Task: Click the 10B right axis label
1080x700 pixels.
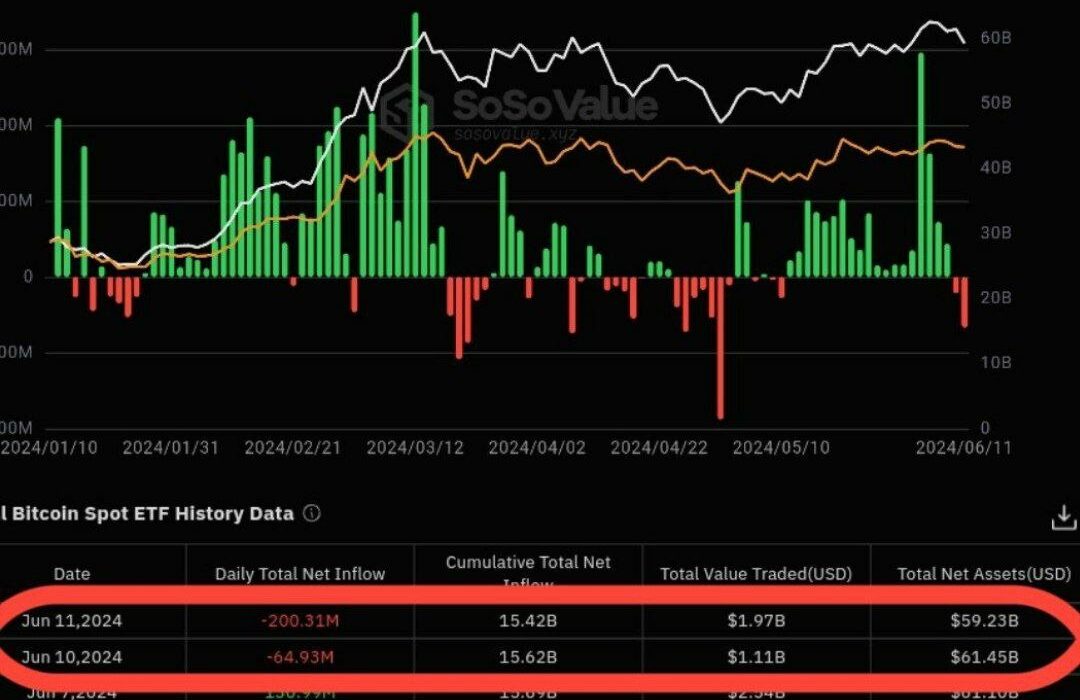Action: tap(995, 362)
